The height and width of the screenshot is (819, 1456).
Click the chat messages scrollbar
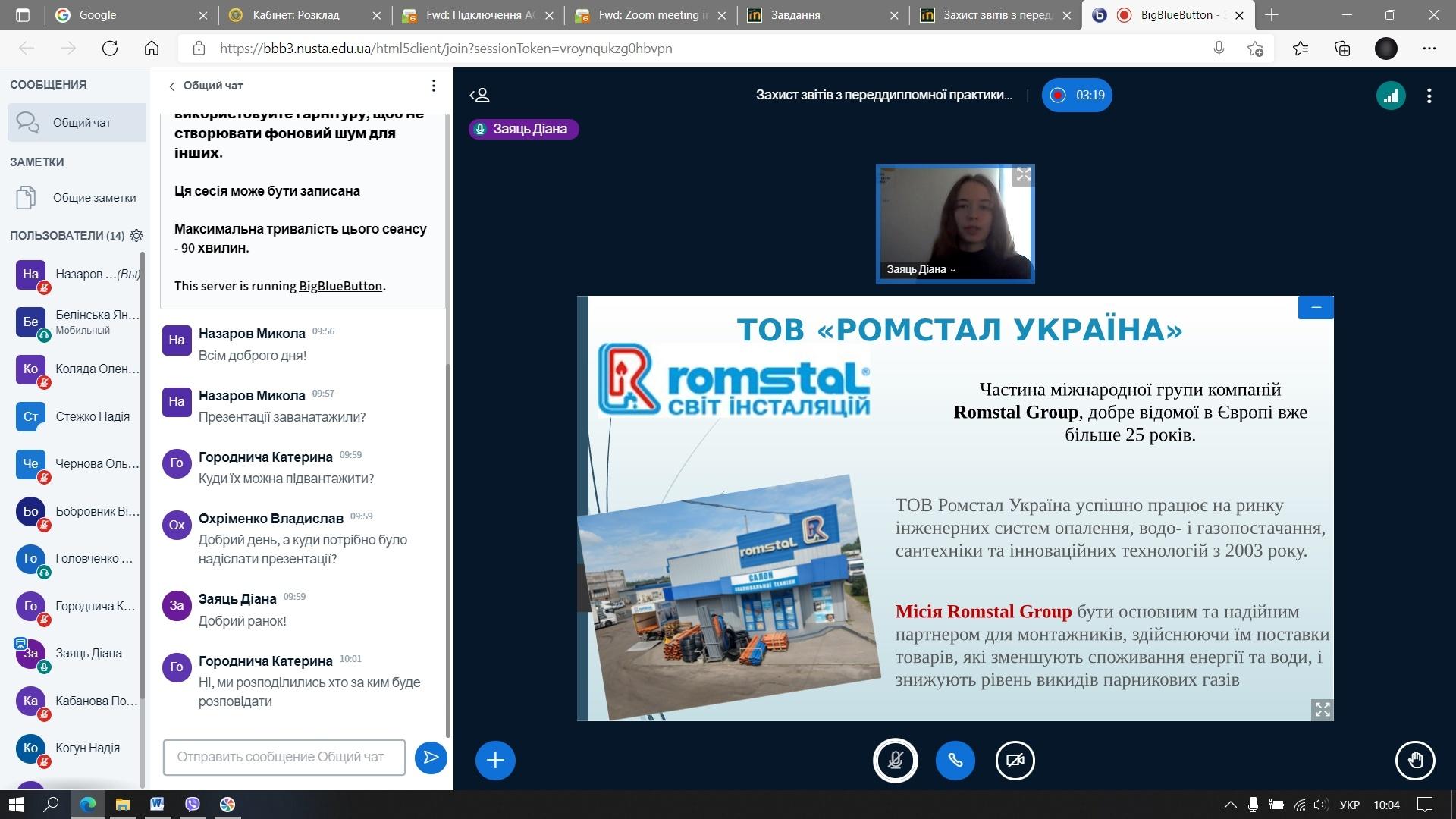click(x=448, y=550)
